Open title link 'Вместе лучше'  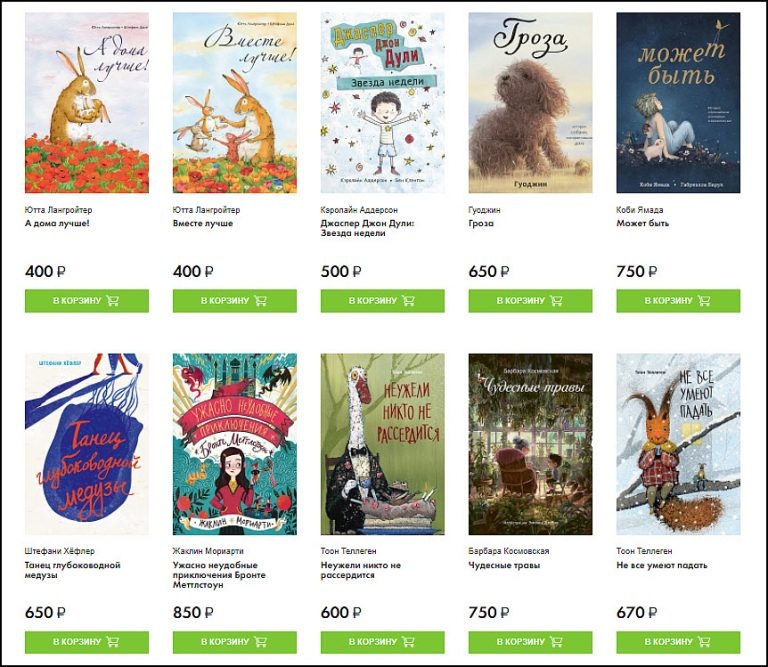(x=203, y=223)
